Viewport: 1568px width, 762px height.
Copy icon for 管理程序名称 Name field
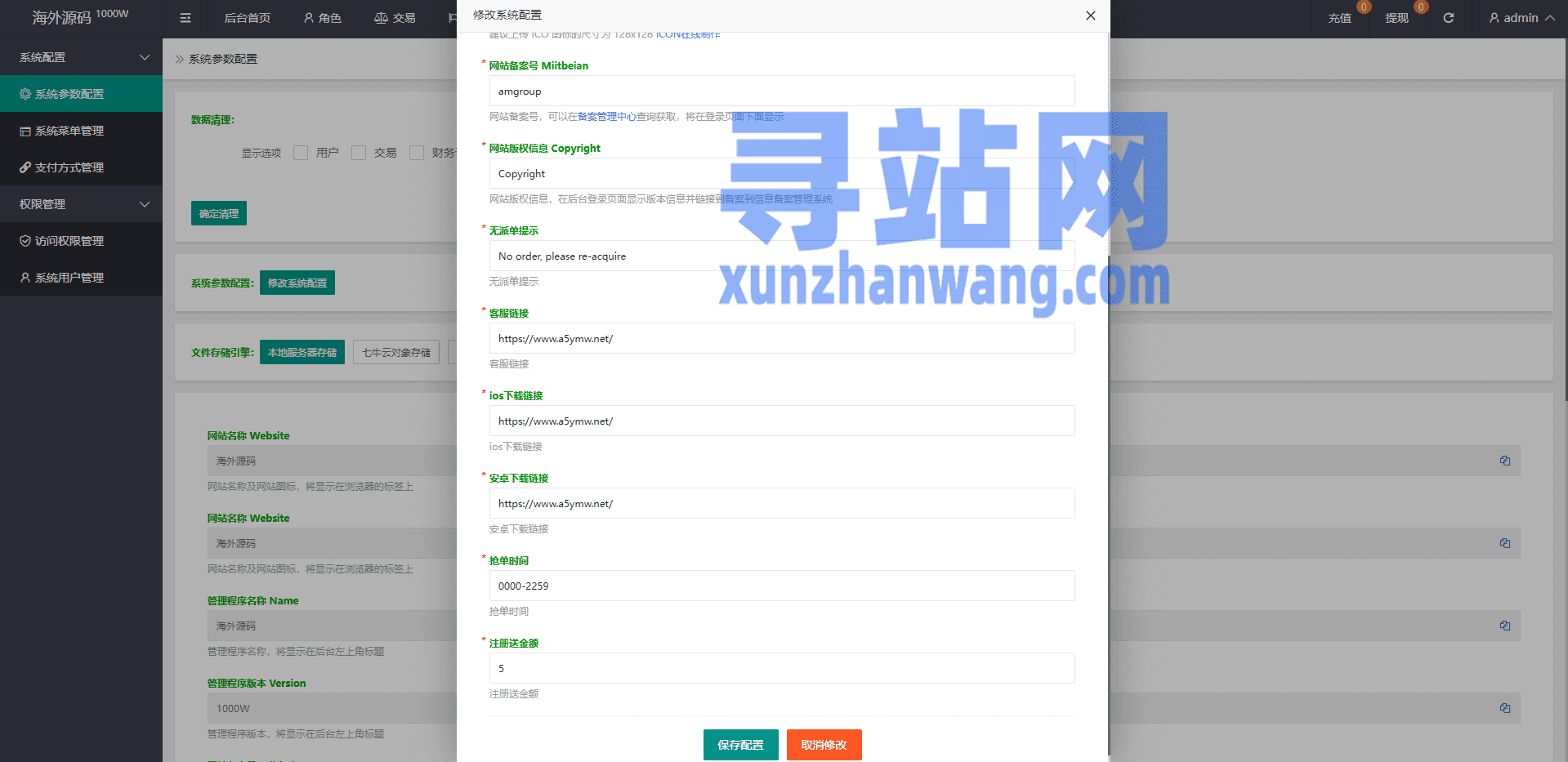[1505, 626]
